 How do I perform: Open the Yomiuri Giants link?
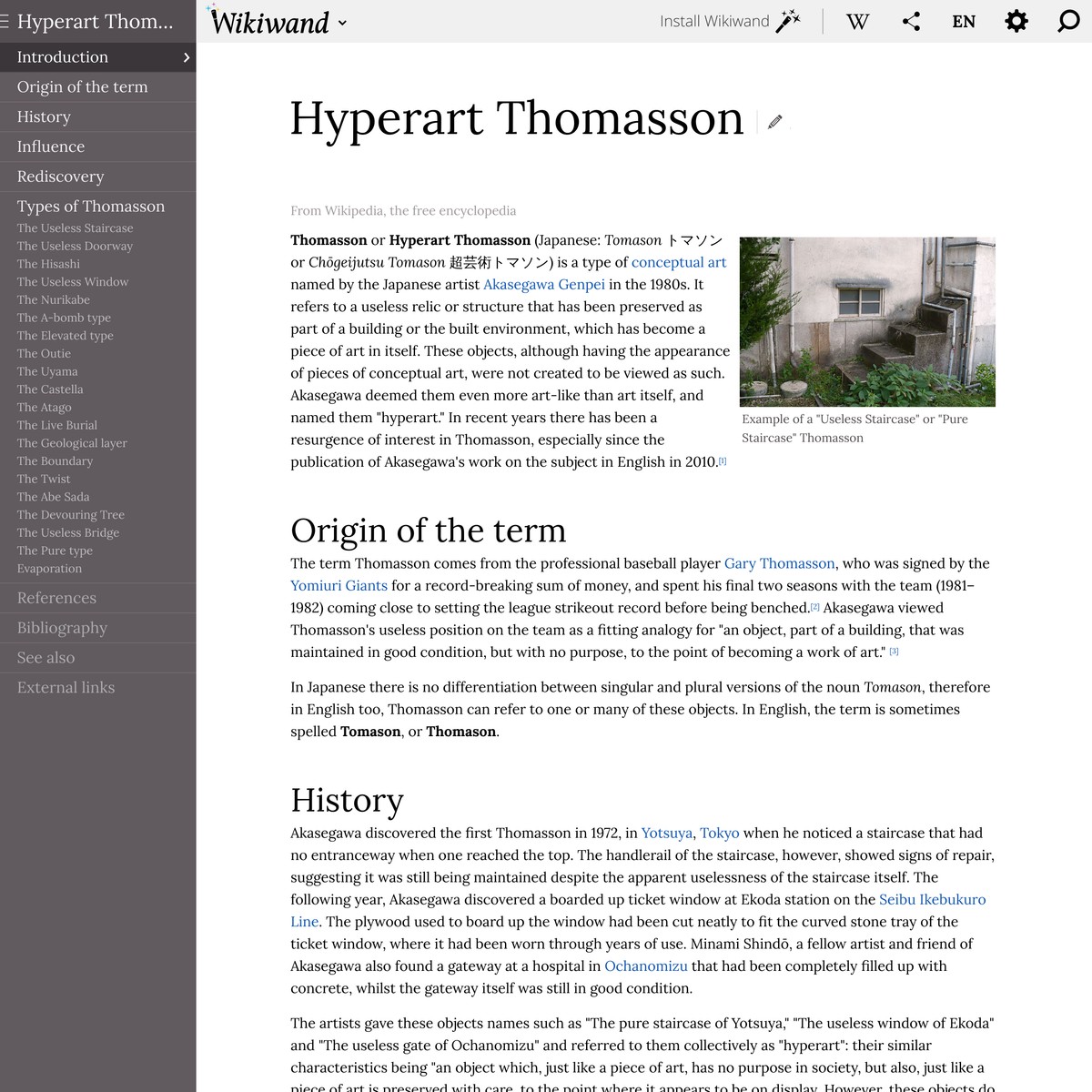tap(339, 585)
